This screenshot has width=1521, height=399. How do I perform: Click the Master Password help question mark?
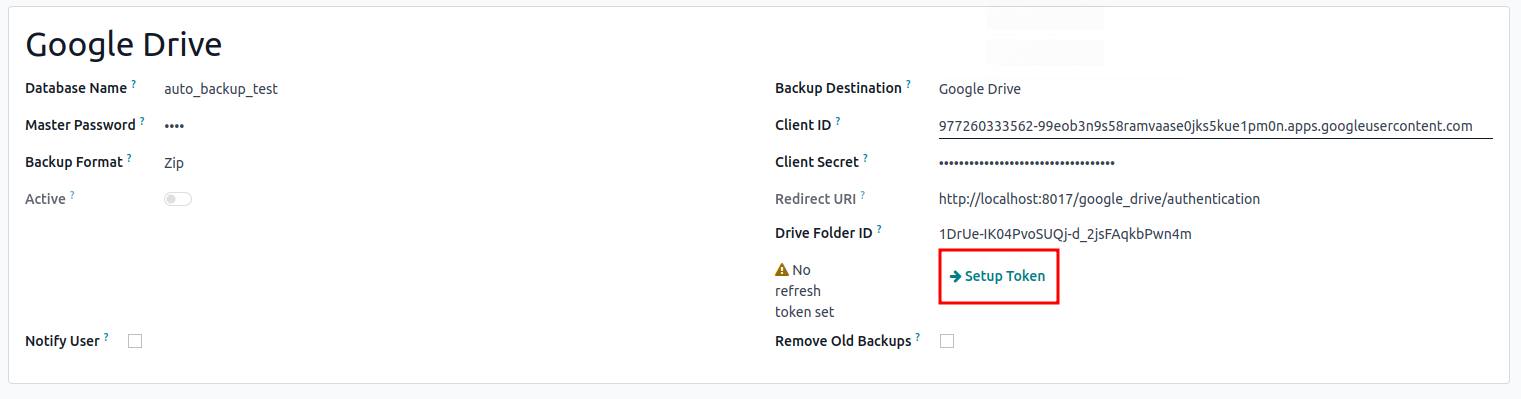(x=142, y=122)
